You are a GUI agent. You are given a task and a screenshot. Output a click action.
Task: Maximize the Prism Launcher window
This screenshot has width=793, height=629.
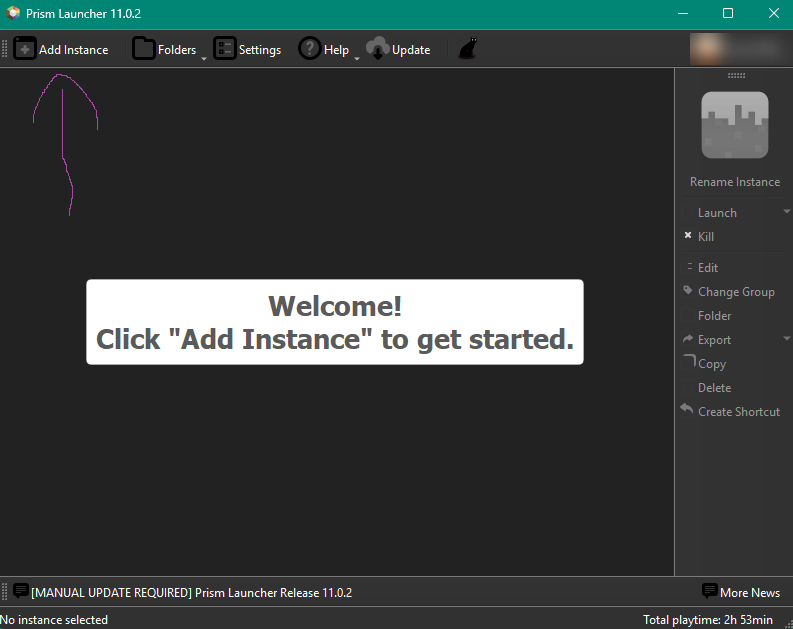[x=728, y=13]
